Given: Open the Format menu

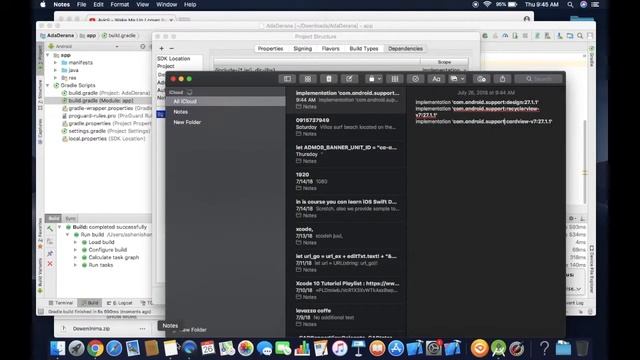Looking at the screenshot, I should click(x=120, y=4).
